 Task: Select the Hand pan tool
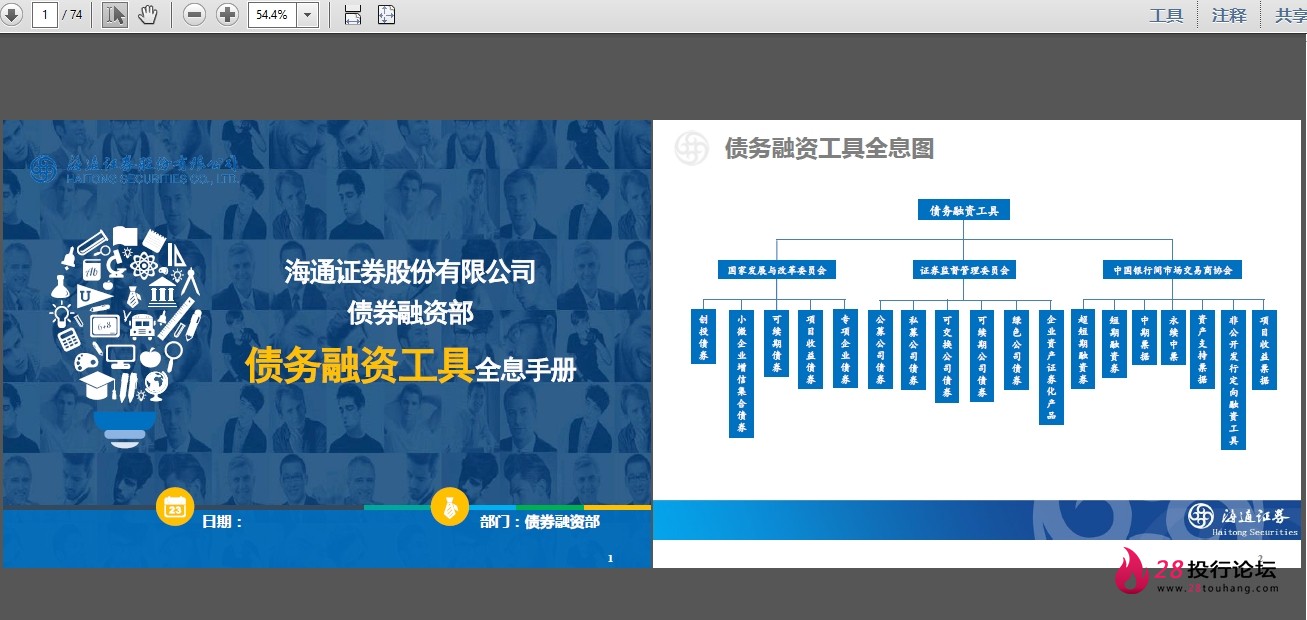click(148, 15)
